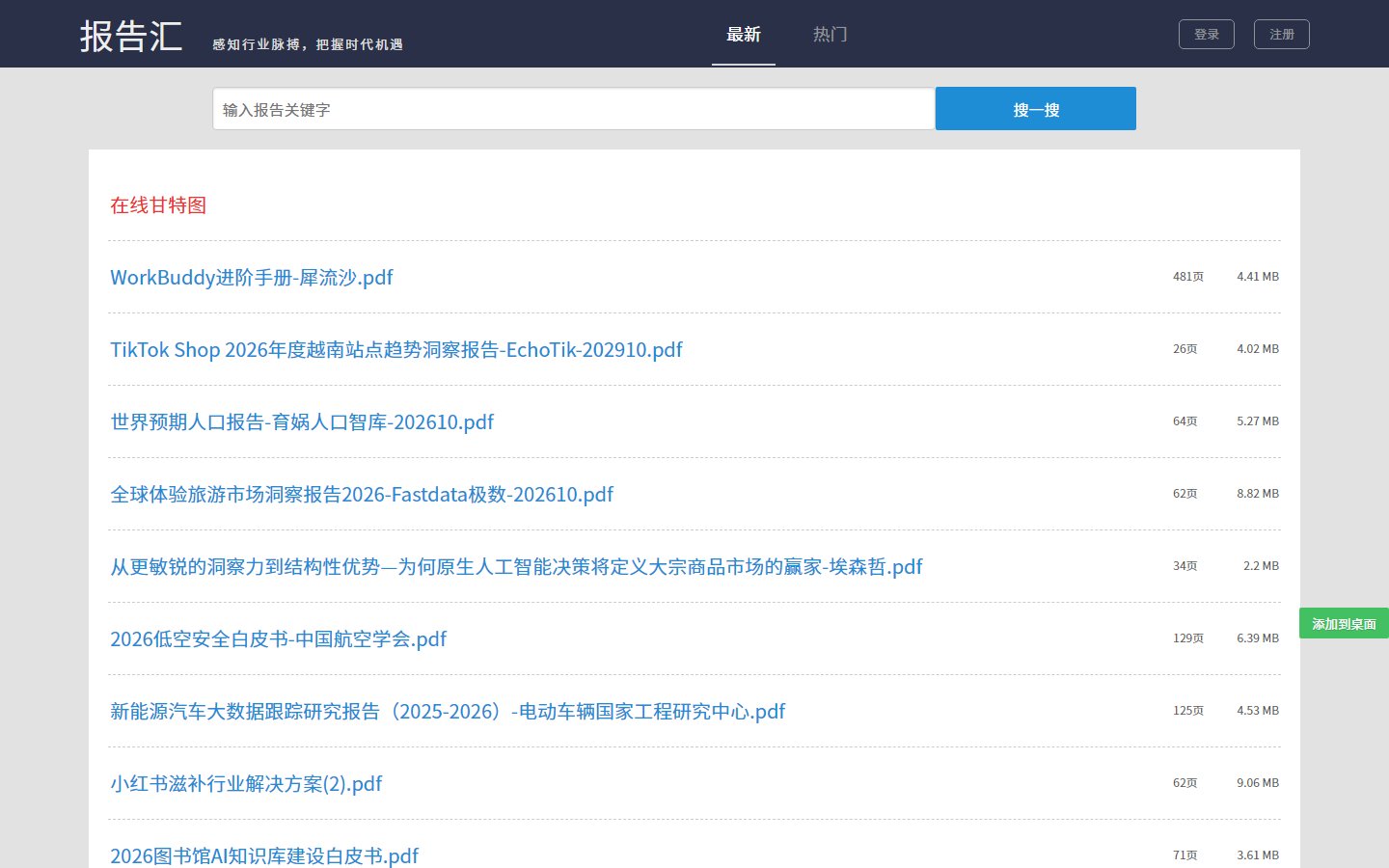Focus the 输入报告关键字 search field
Viewport: 1389px width, 868px height.
point(574,109)
